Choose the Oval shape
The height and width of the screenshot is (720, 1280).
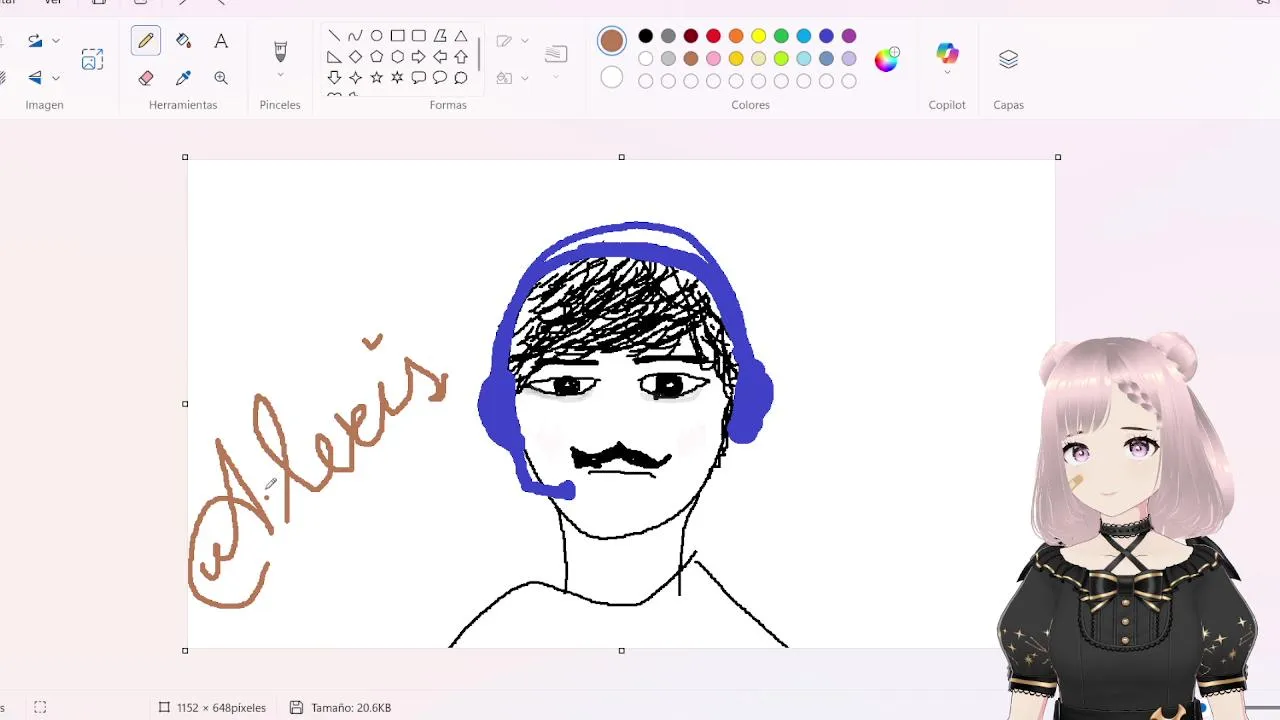(376, 36)
